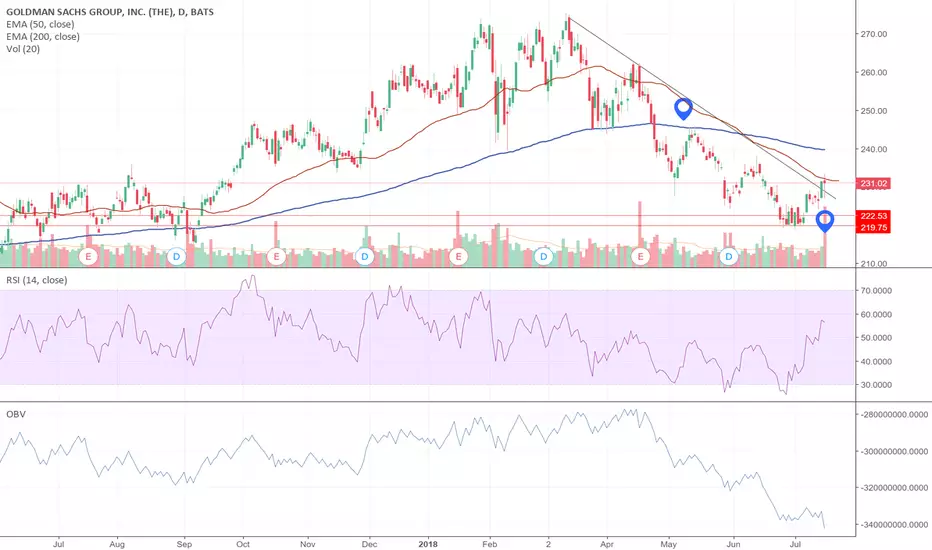The width and height of the screenshot is (932, 550).
Task: Click the EMA (200, close) indicator label
Action: pos(43,37)
